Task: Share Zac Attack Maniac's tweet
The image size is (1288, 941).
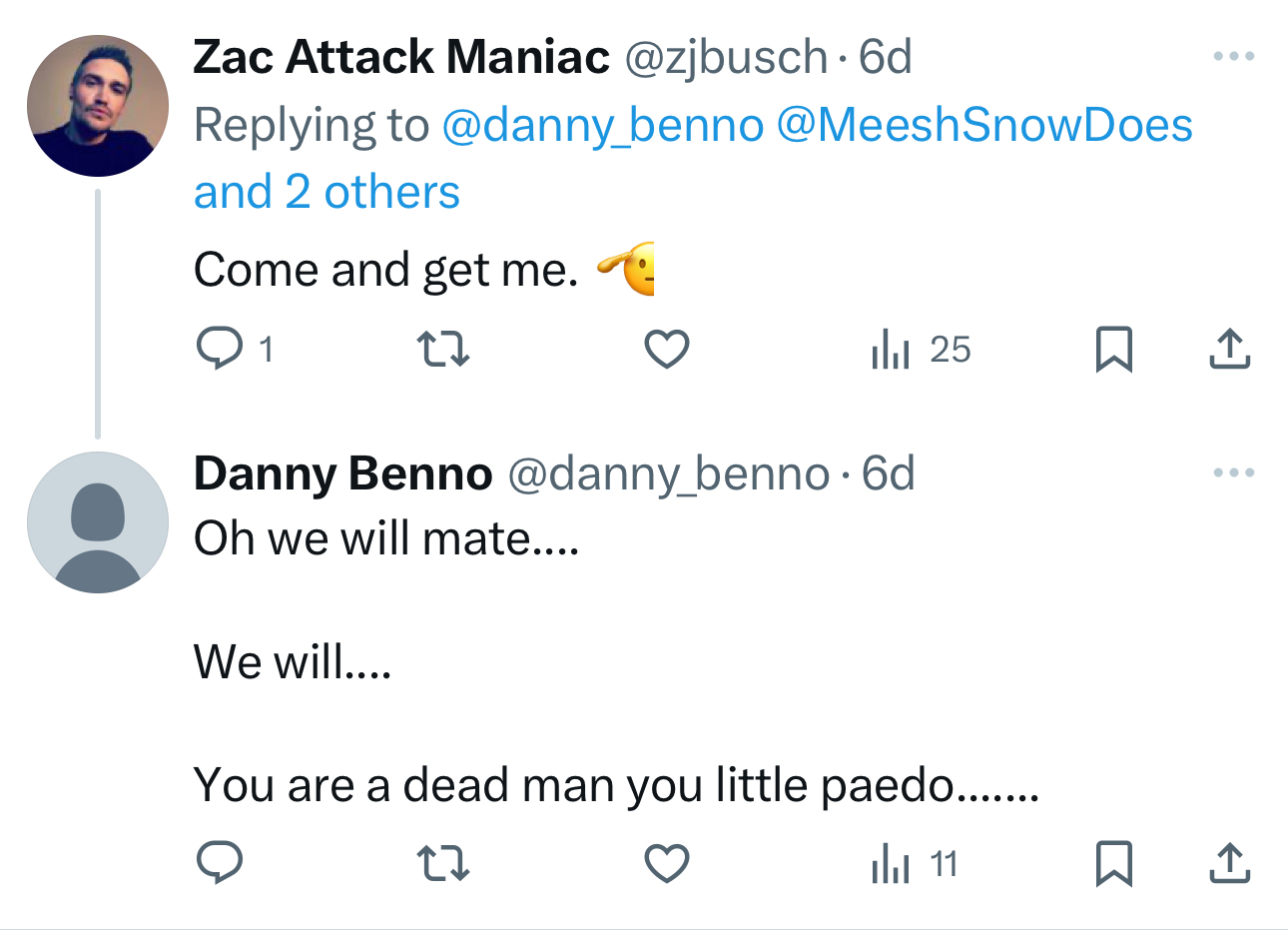Action: coord(1229,350)
